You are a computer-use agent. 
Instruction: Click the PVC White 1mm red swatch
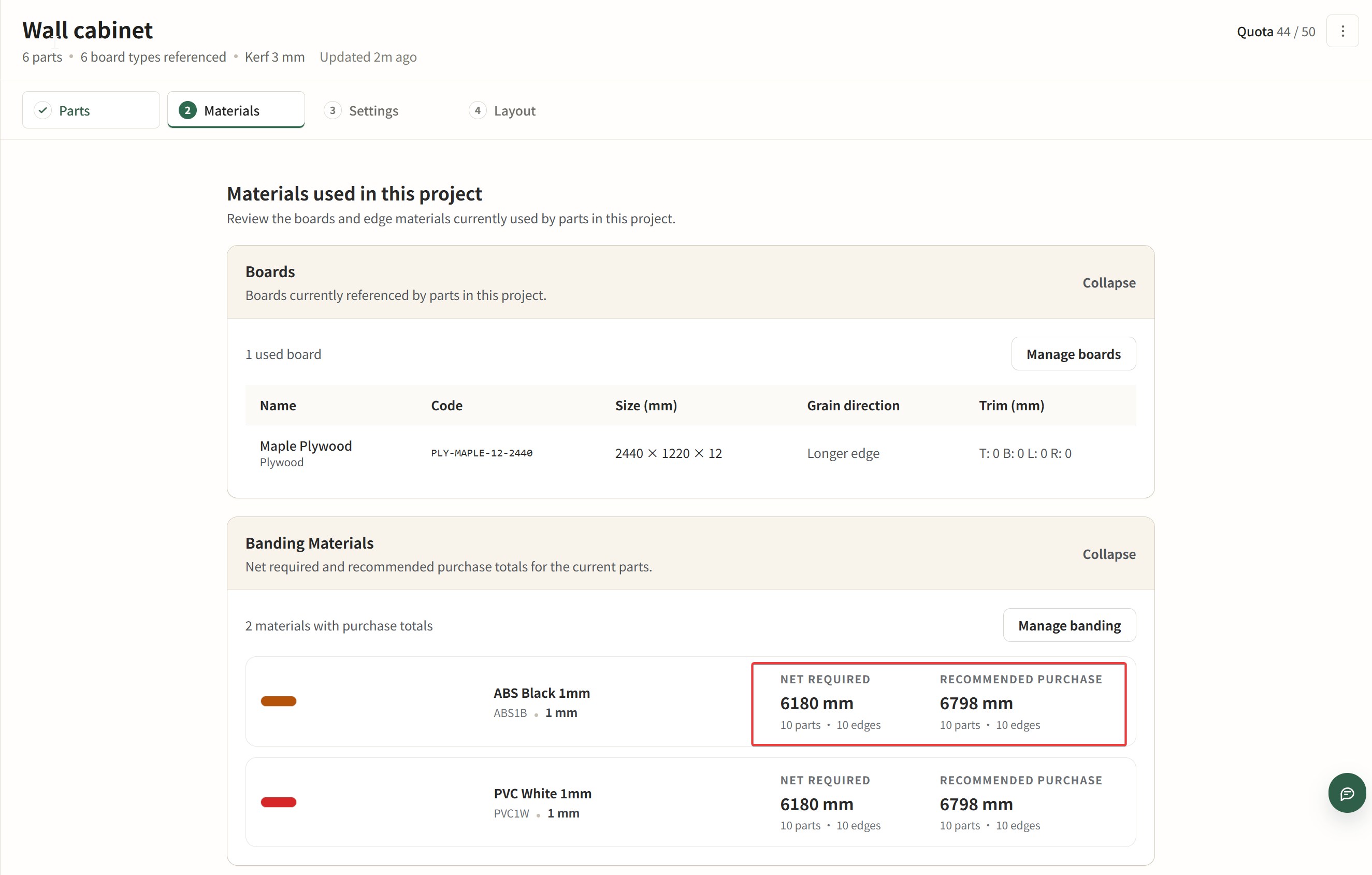(x=279, y=802)
